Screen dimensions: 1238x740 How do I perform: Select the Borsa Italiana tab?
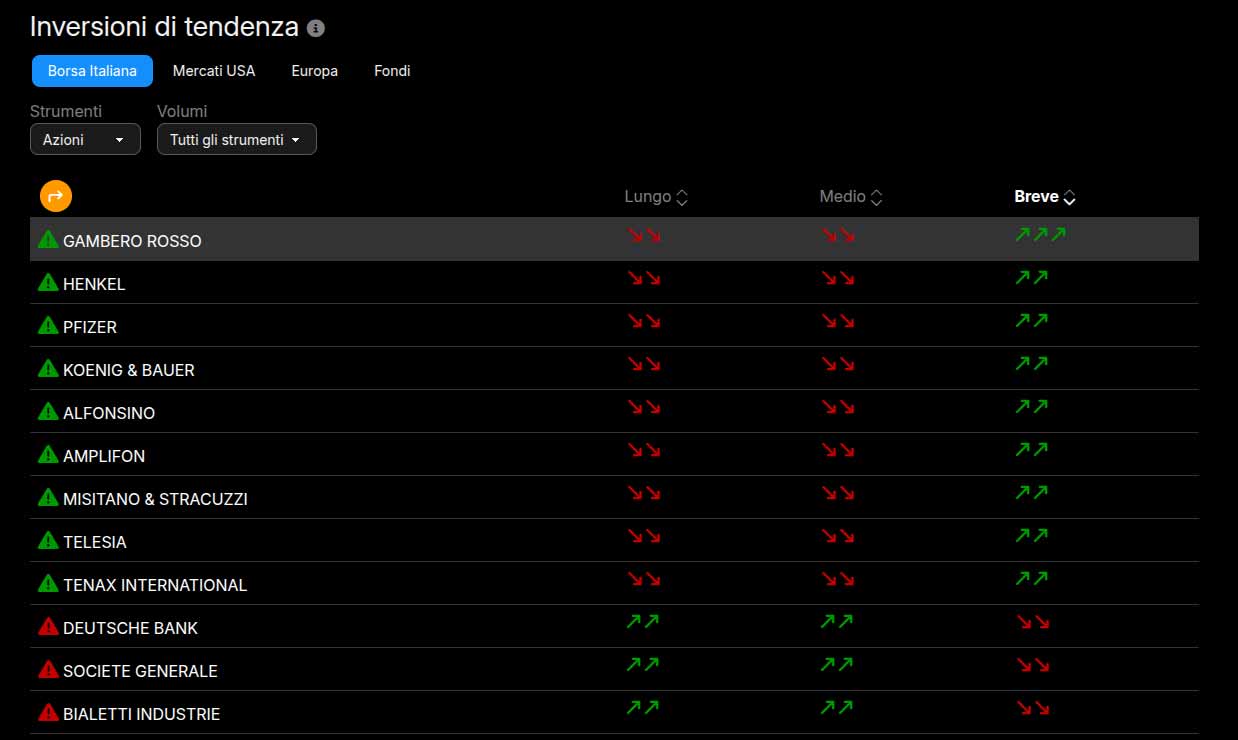point(92,71)
